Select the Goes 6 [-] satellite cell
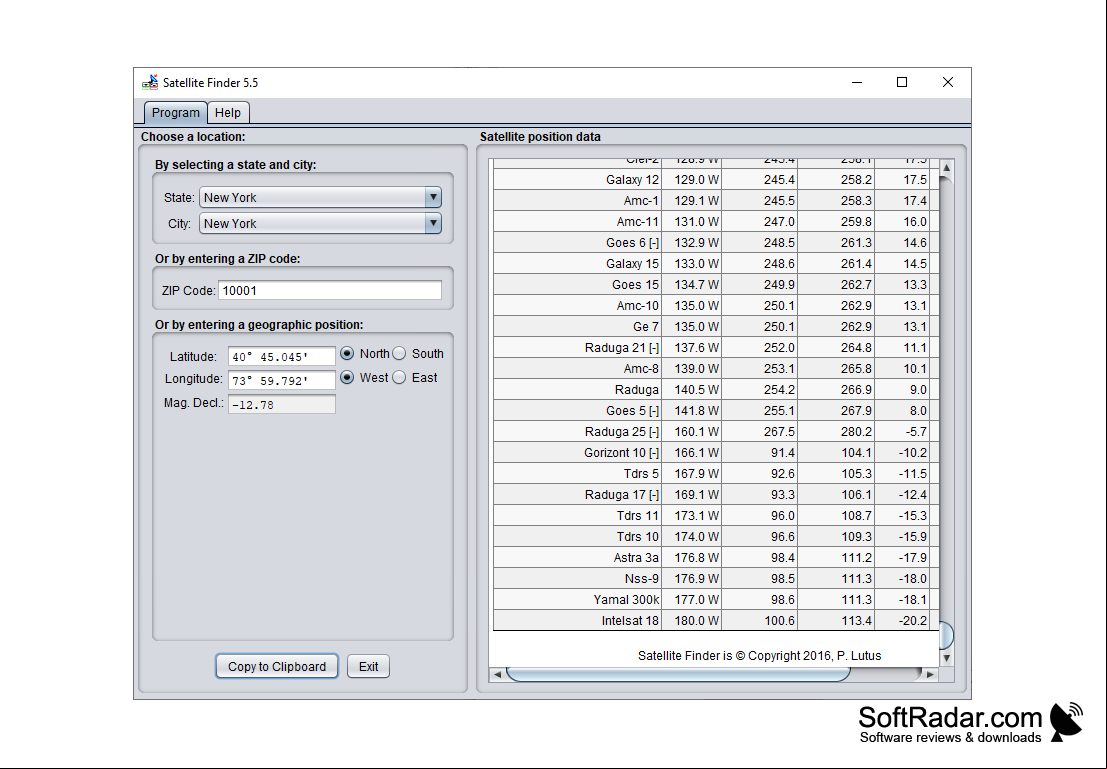1107x769 pixels. [578, 243]
